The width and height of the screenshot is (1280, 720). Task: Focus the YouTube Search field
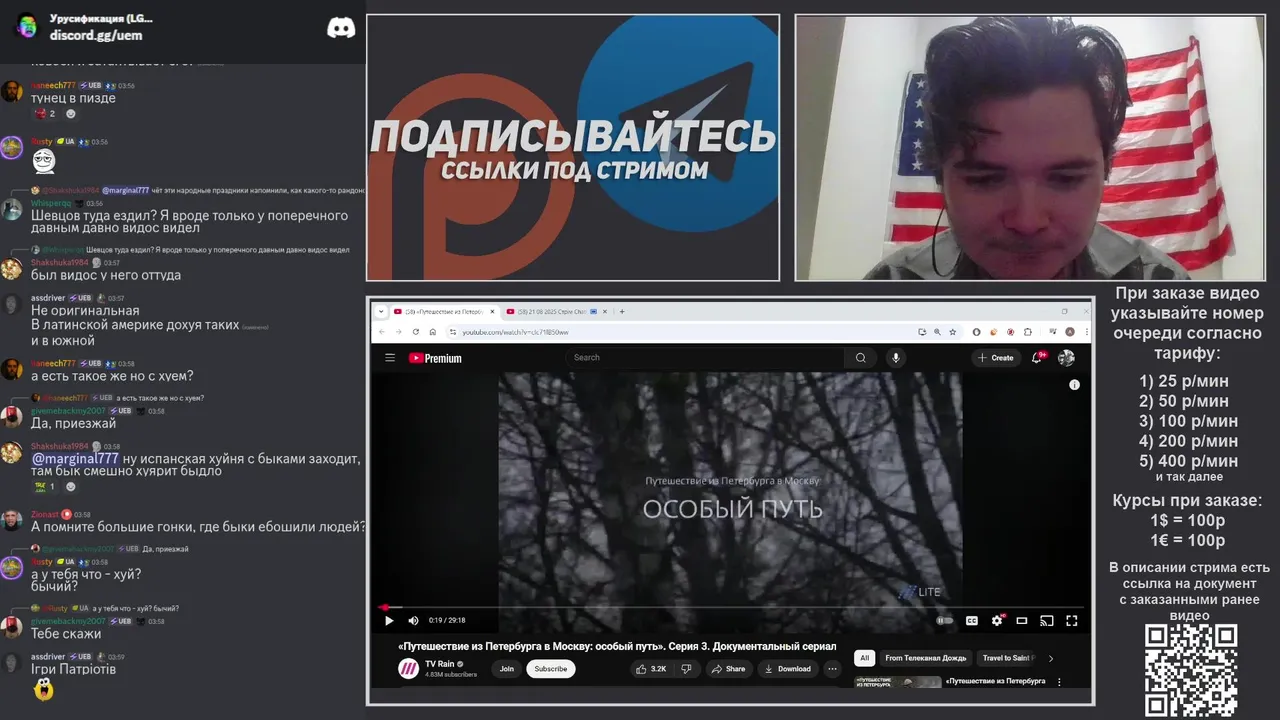(x=705, y=357)
